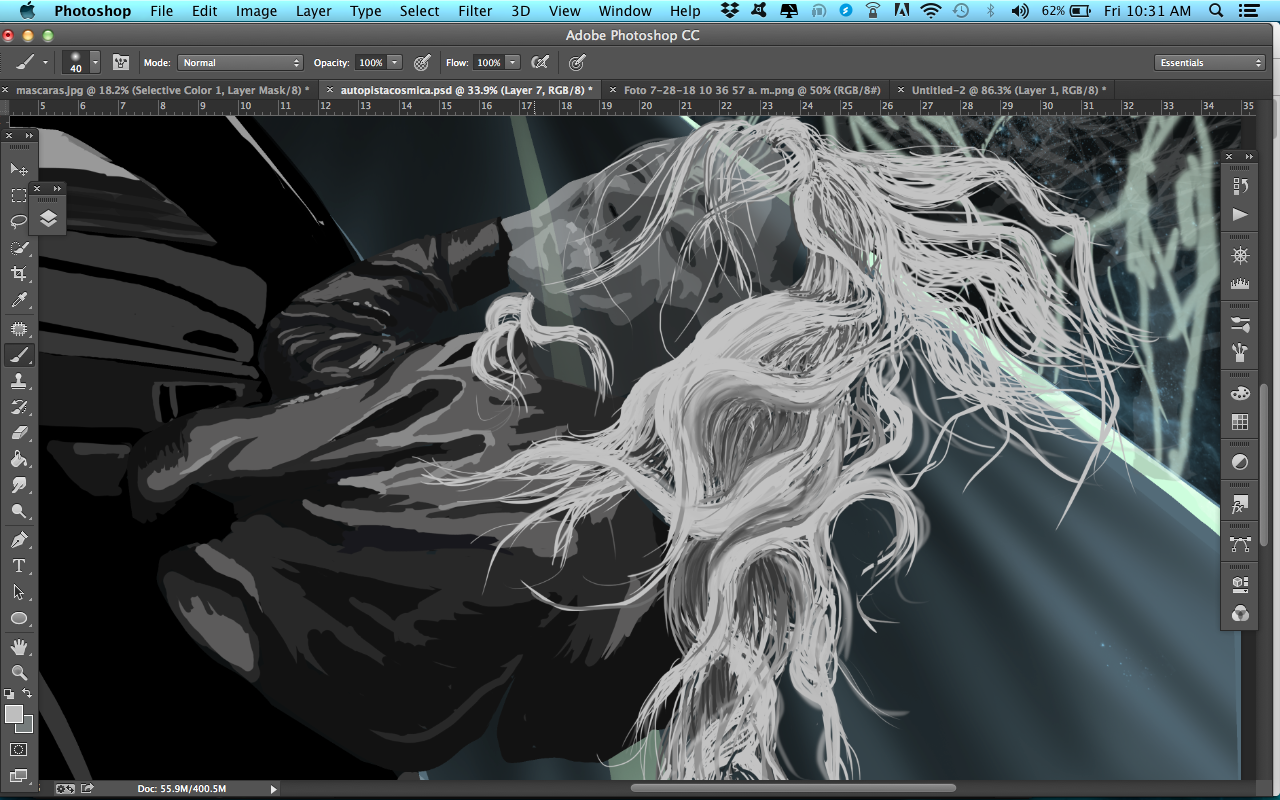Screen dimensions: 1280x800
Task: Open the status bar info arrow
Action: tap(273, 789)
